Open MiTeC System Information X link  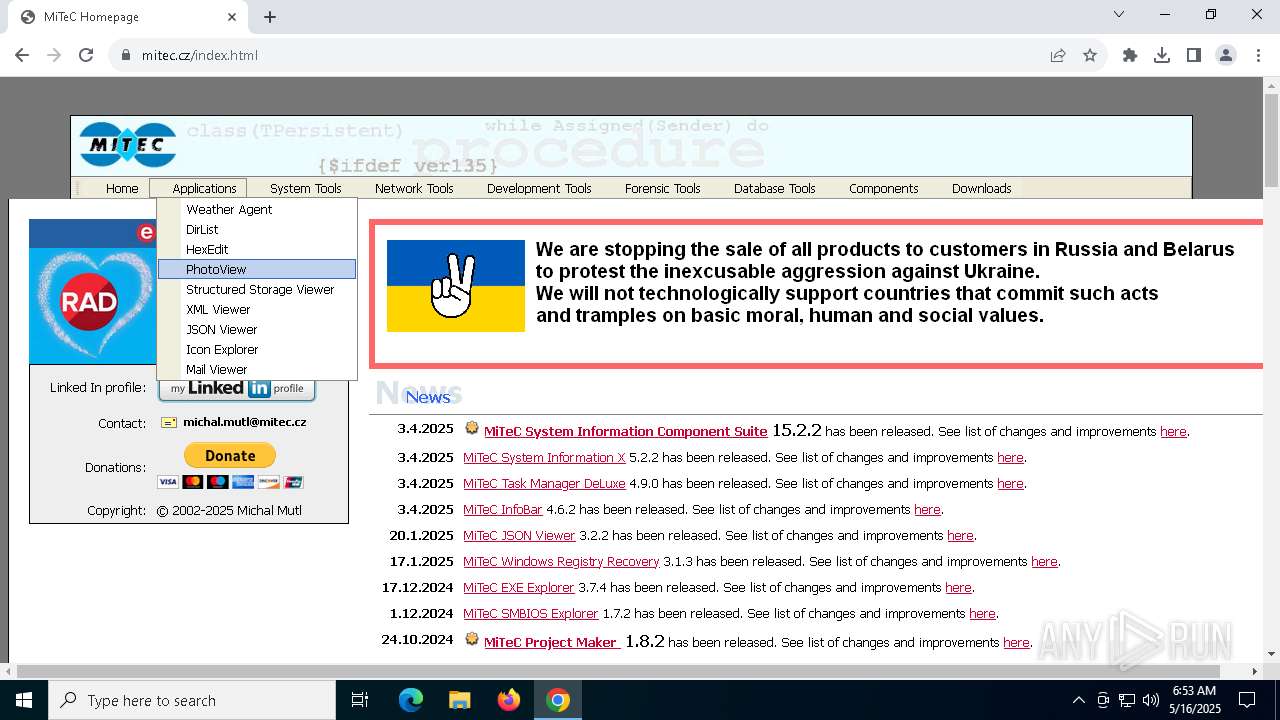[x=544, y=457]
